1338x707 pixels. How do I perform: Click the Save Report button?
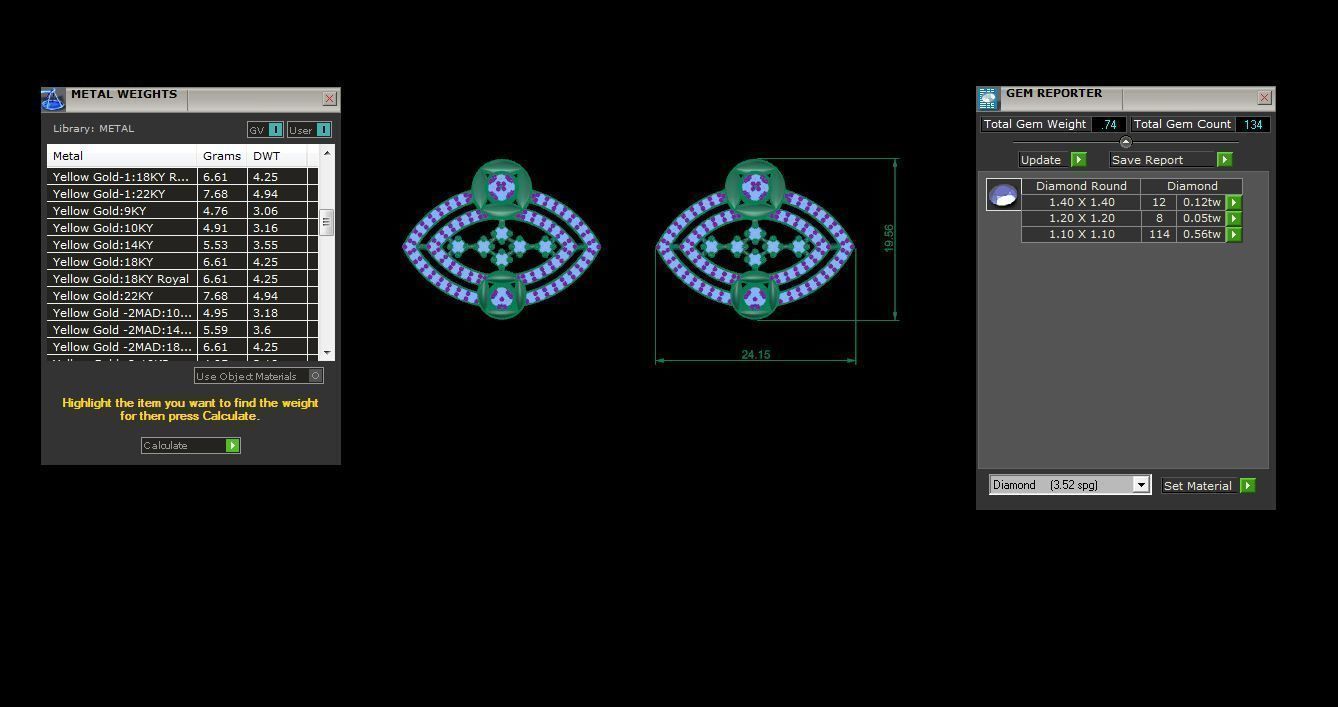pyautogui.click(x=1162, y=160)
